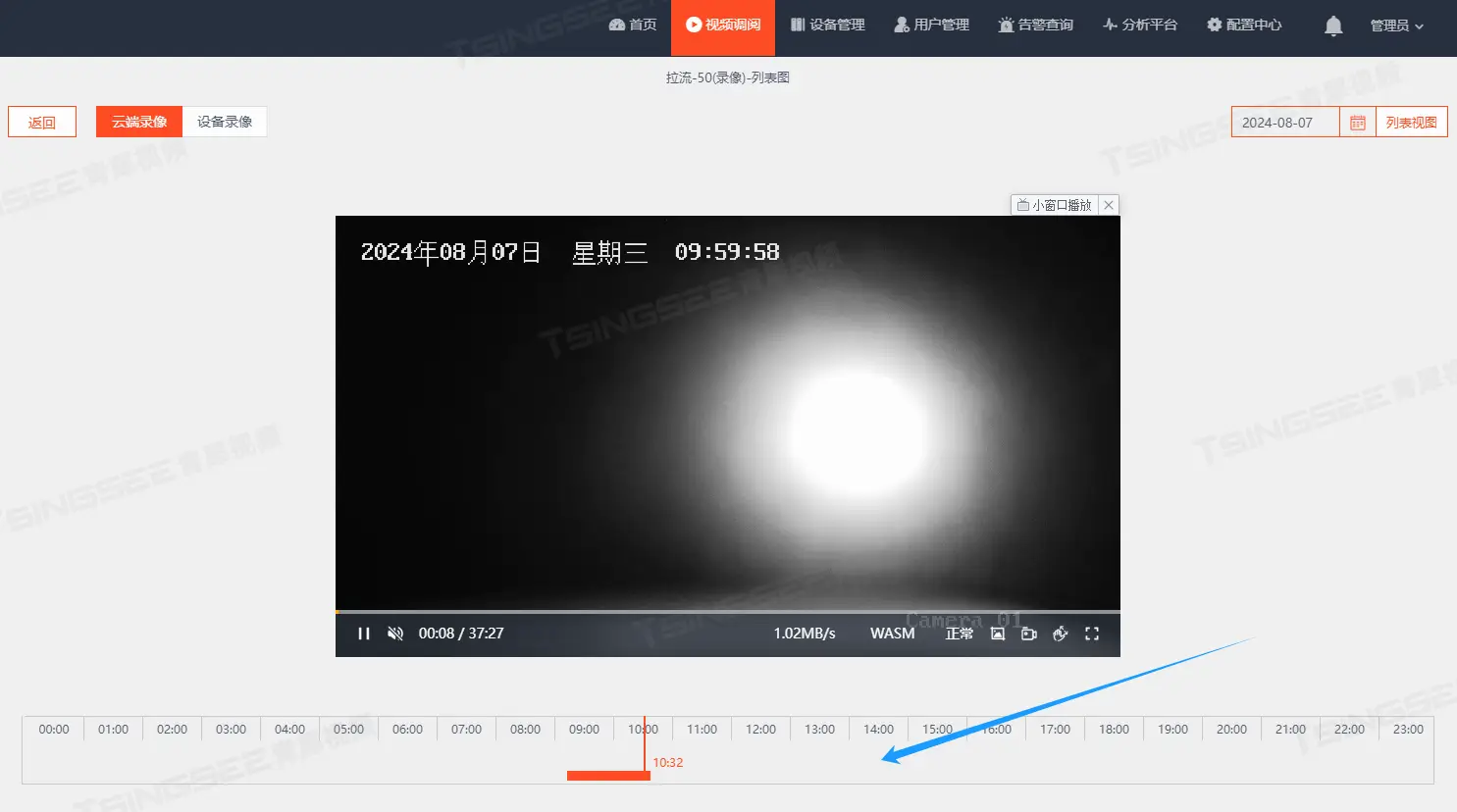Jump to 12:00 on the timeline

(760, 730)
